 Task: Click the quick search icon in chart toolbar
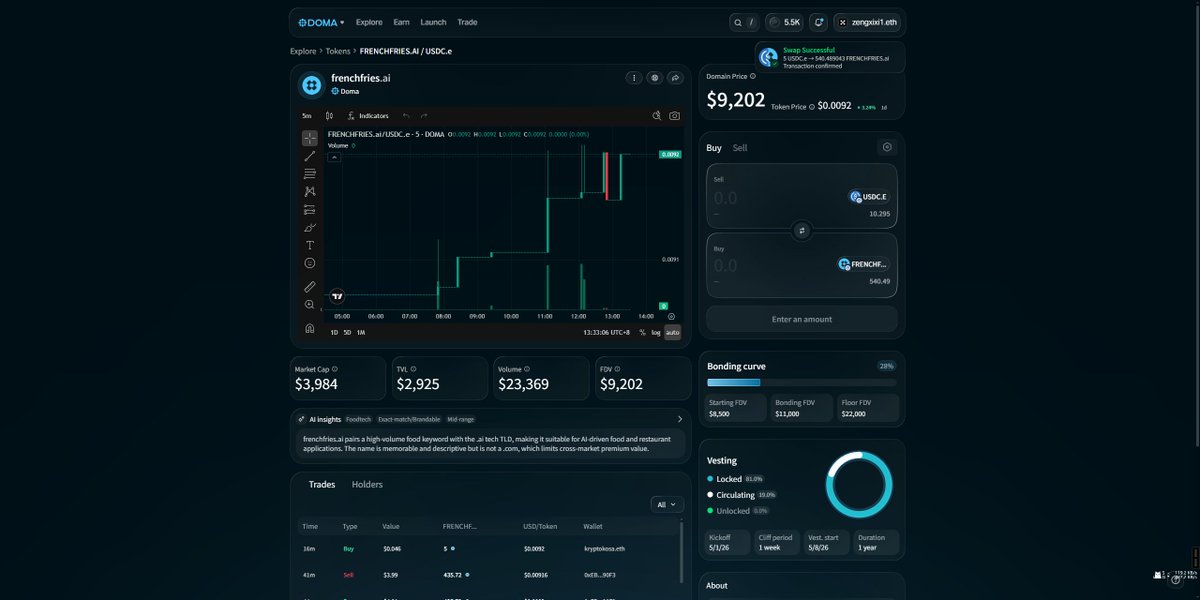click(657, 116)
